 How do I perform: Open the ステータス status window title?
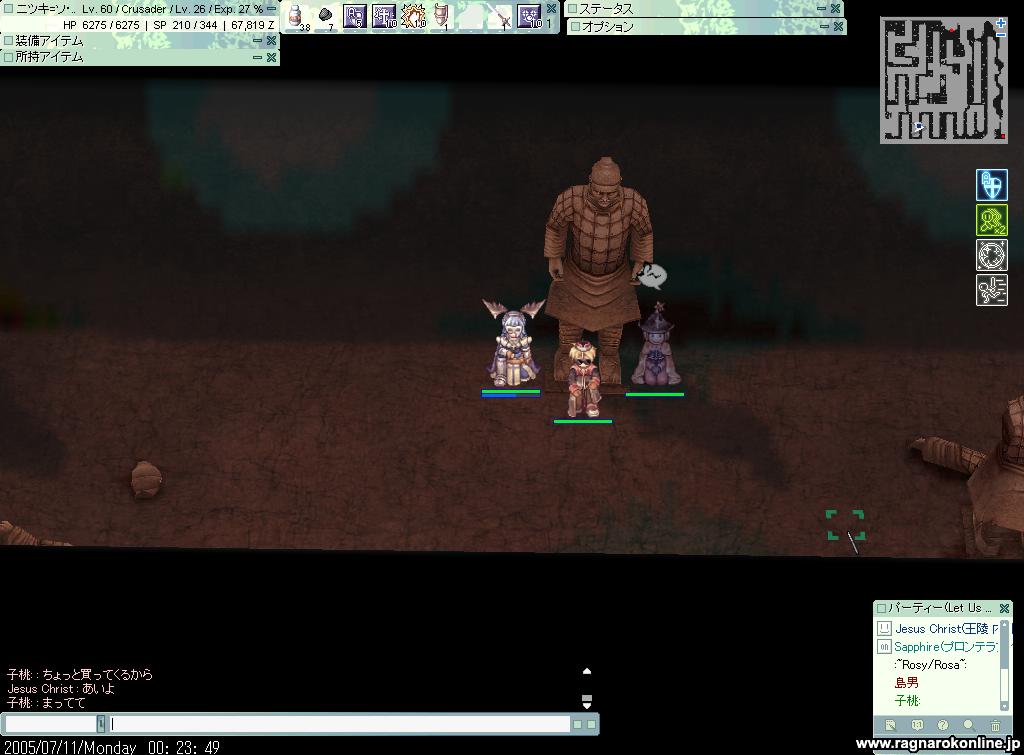click(607, 8)
